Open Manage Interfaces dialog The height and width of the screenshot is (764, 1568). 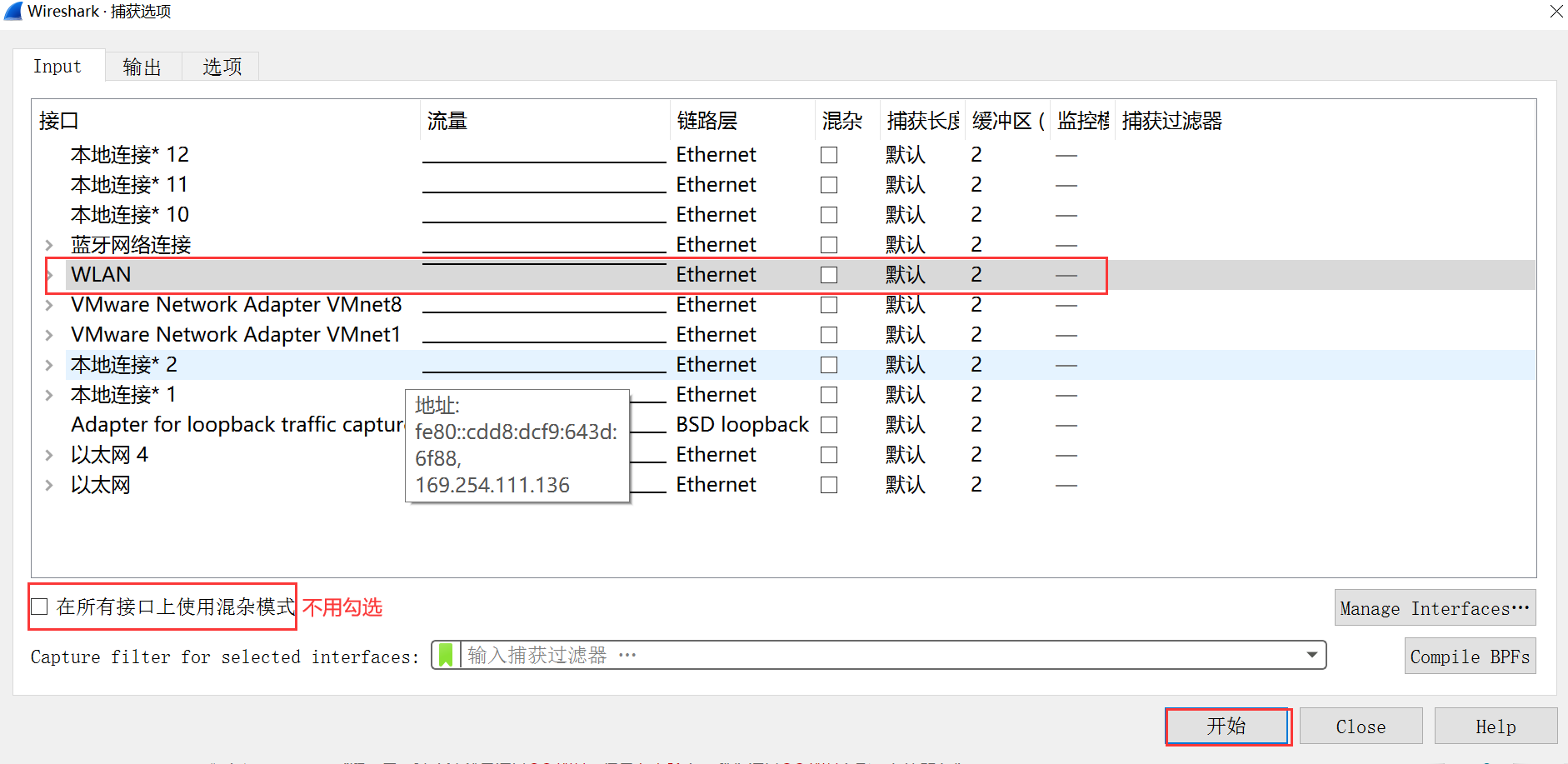coord(1435,607)
